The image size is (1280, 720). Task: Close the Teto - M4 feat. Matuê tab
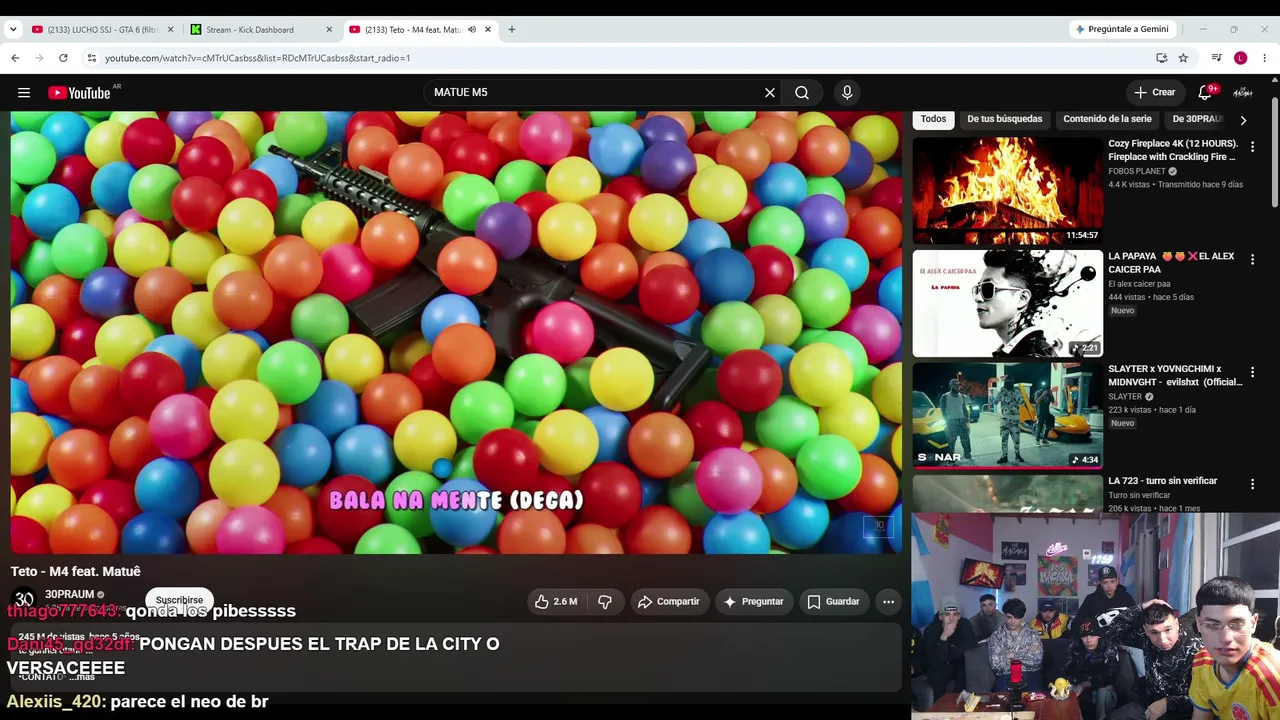click(488, 30)
